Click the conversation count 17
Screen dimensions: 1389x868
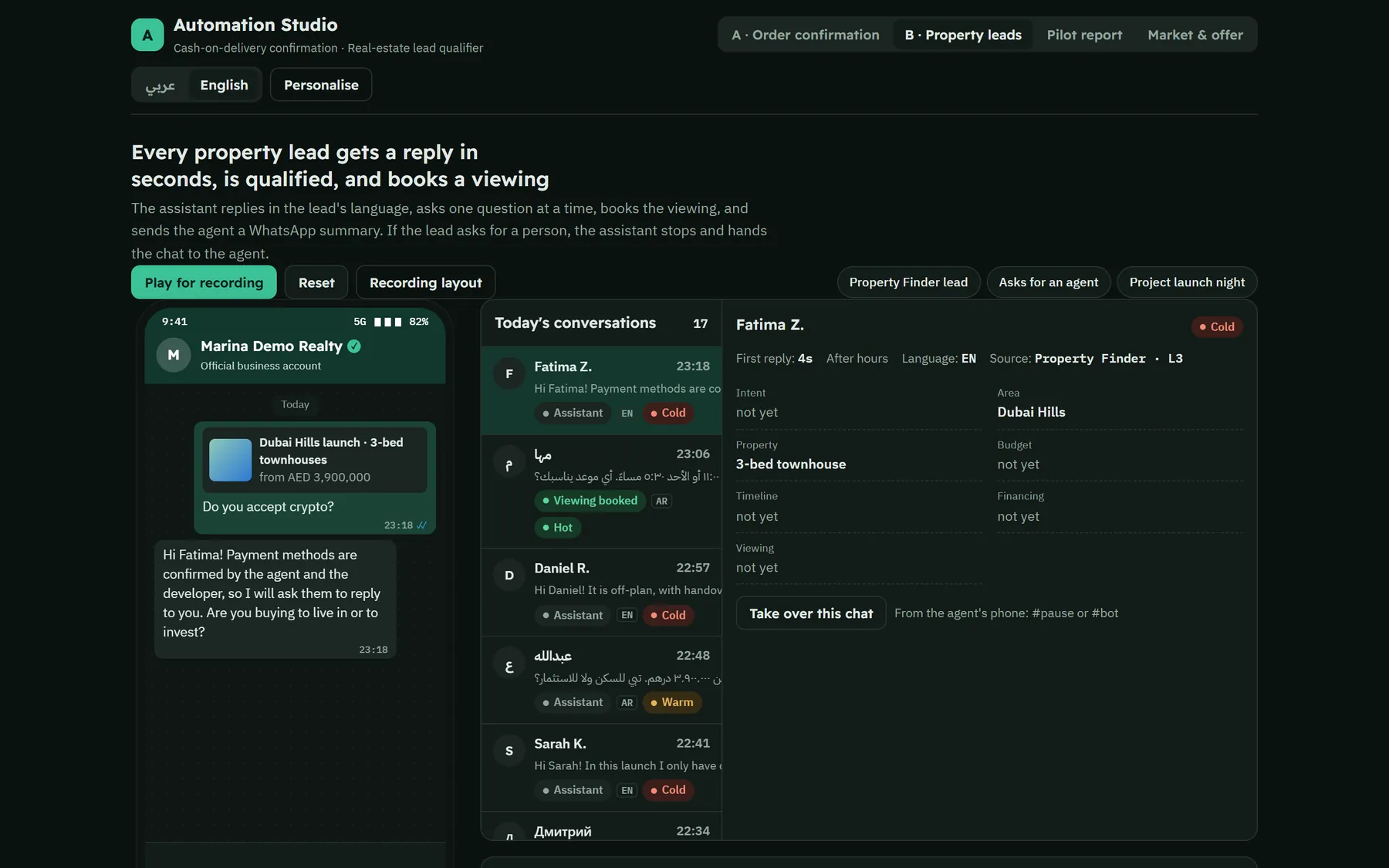pyautogui.click(x=700, y=324)
